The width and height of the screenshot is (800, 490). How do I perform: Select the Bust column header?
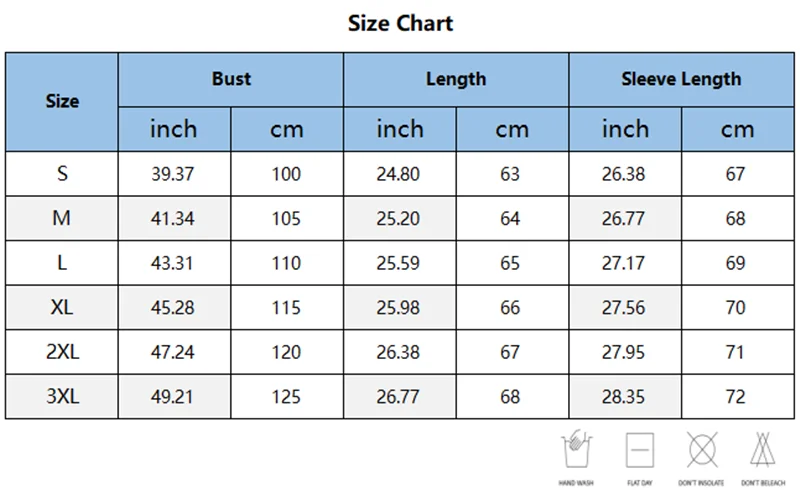pyautogui.click(x=231, y=80)
